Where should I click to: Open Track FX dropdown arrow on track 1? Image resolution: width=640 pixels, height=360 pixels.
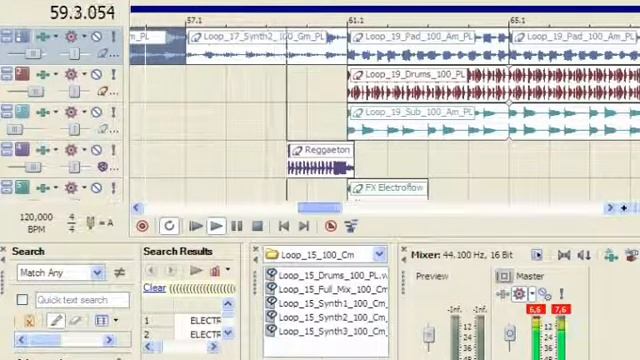[56, 37]
